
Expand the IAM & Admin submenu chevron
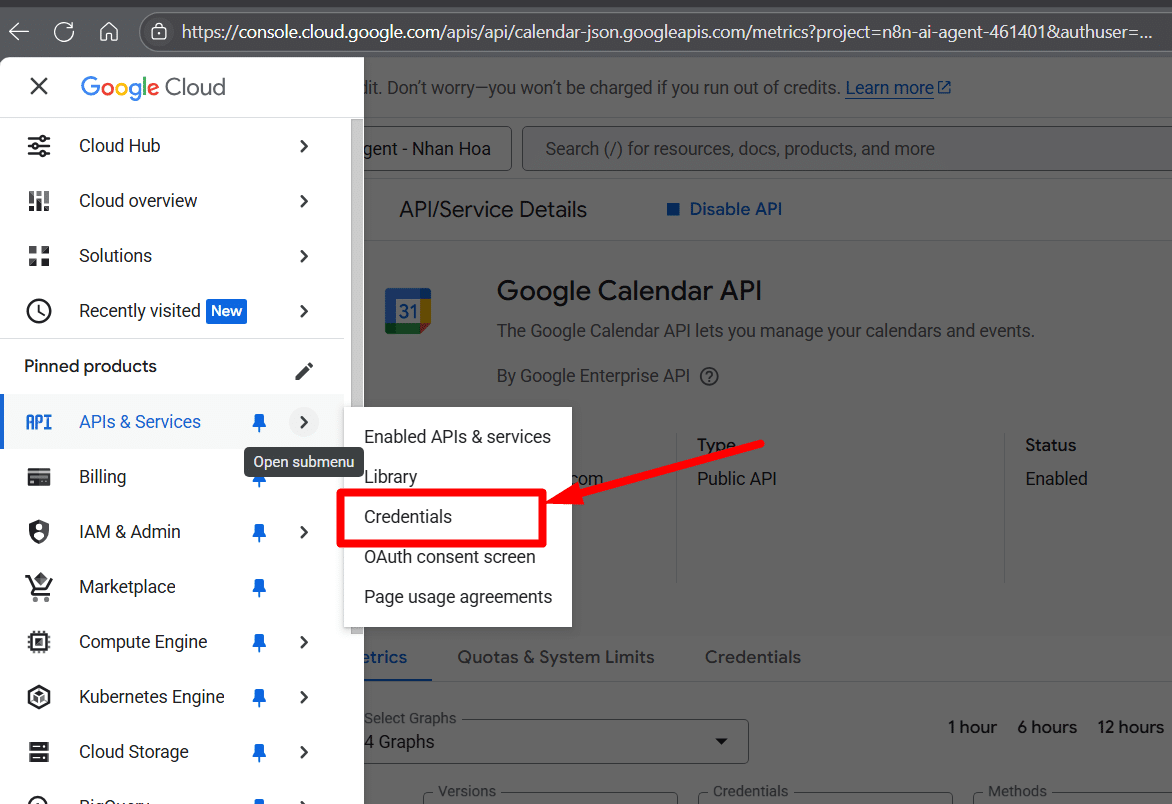tap(303, 532)
